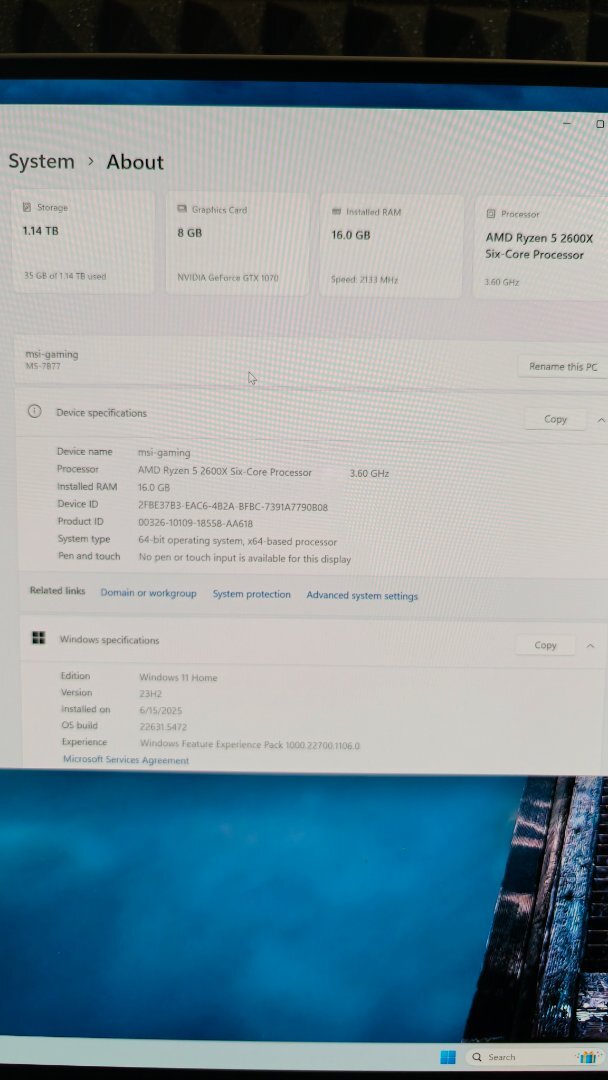Viewport: 608px width, 1080px height.
Task: Select the Product ID value 00326-10109-18558-AA618
Action: point(196,523)
